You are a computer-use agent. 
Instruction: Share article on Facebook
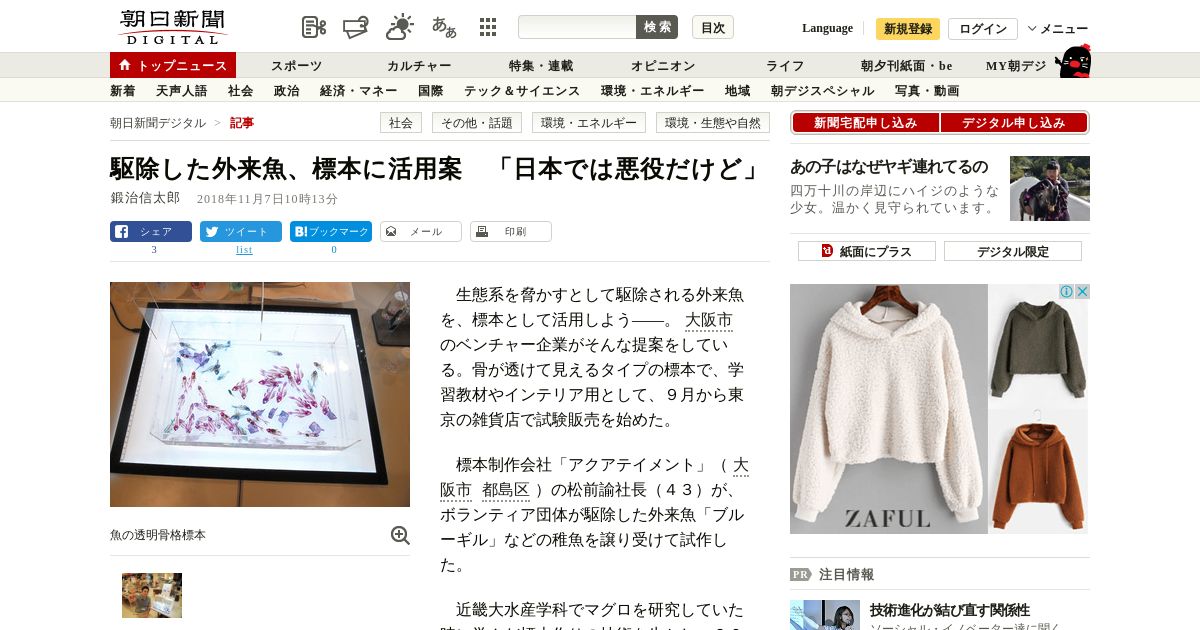coord(151,231)
